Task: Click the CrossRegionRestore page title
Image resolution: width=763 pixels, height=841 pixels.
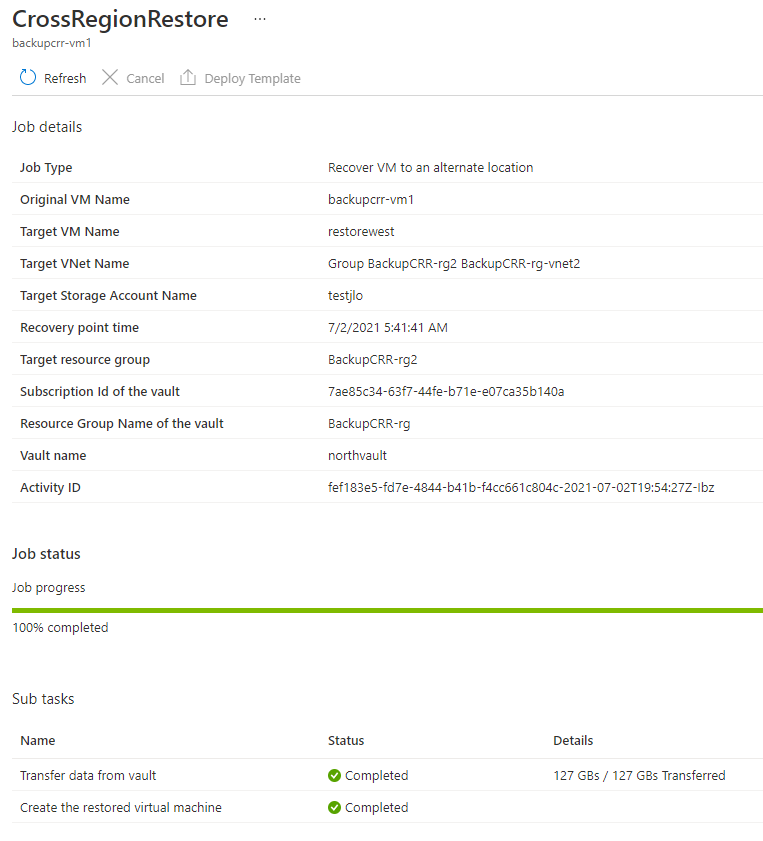Action: coord(121,19)
